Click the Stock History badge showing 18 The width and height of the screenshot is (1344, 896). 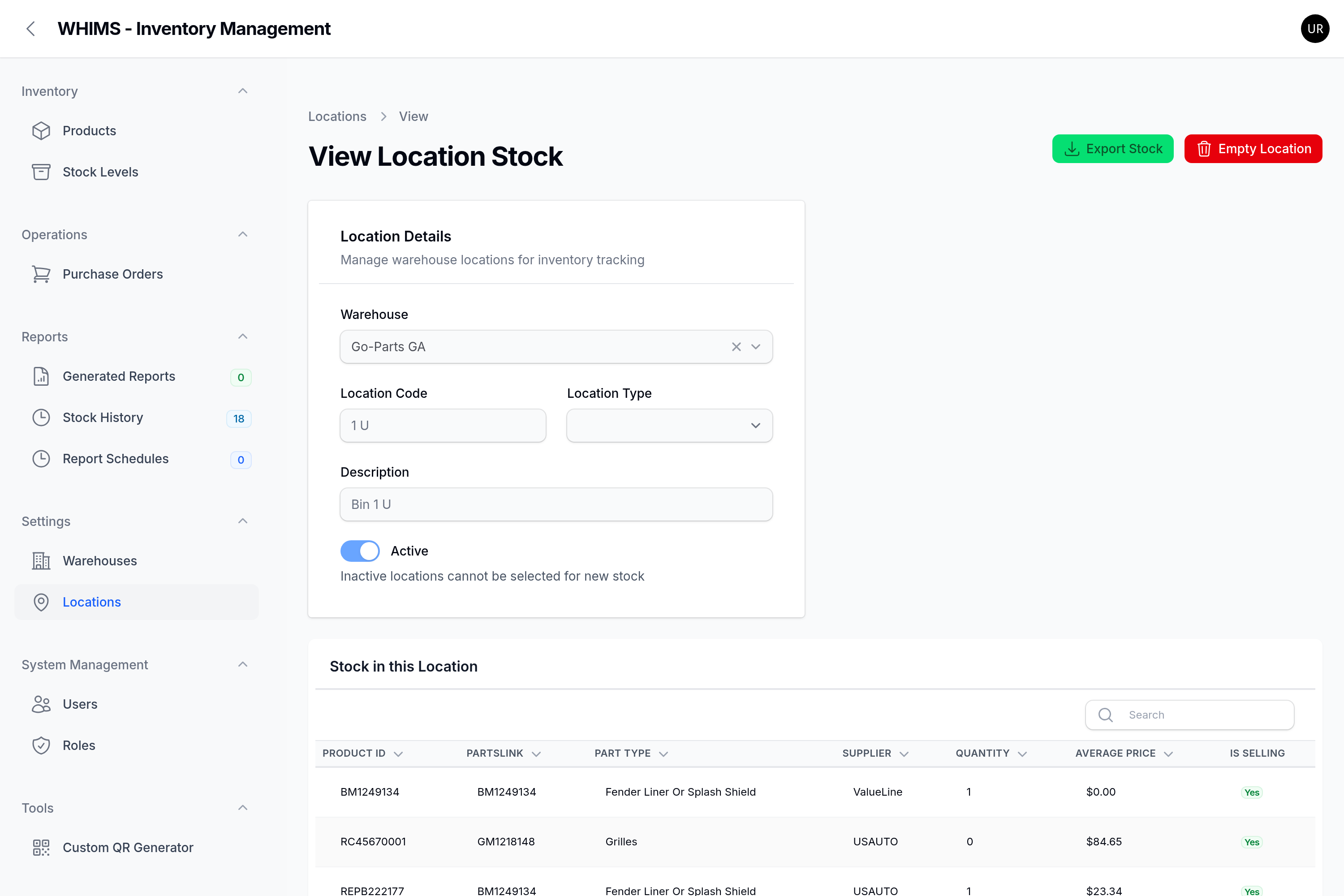pyautogui.click(x=239, y=418)
